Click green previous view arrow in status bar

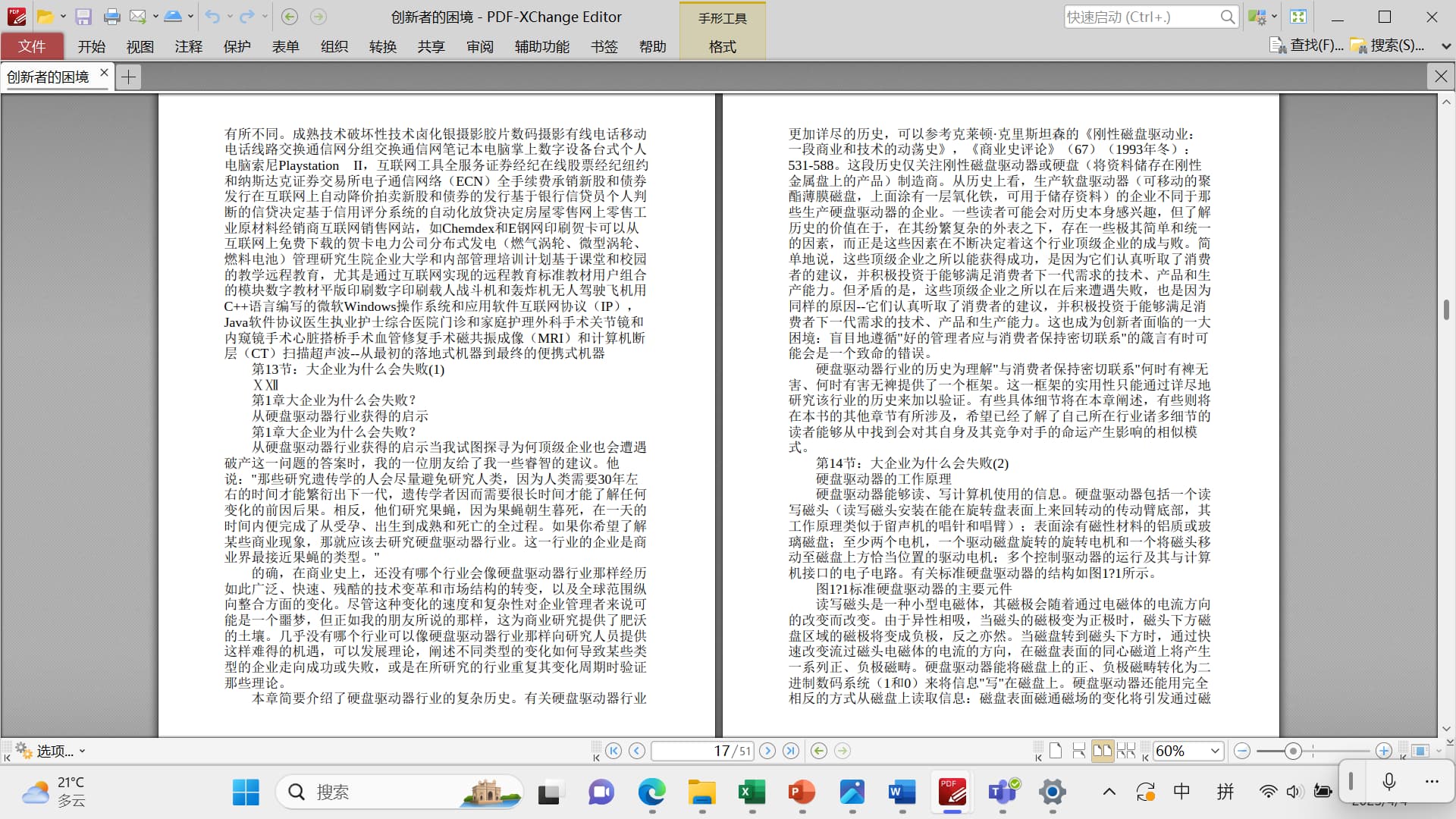818,751
